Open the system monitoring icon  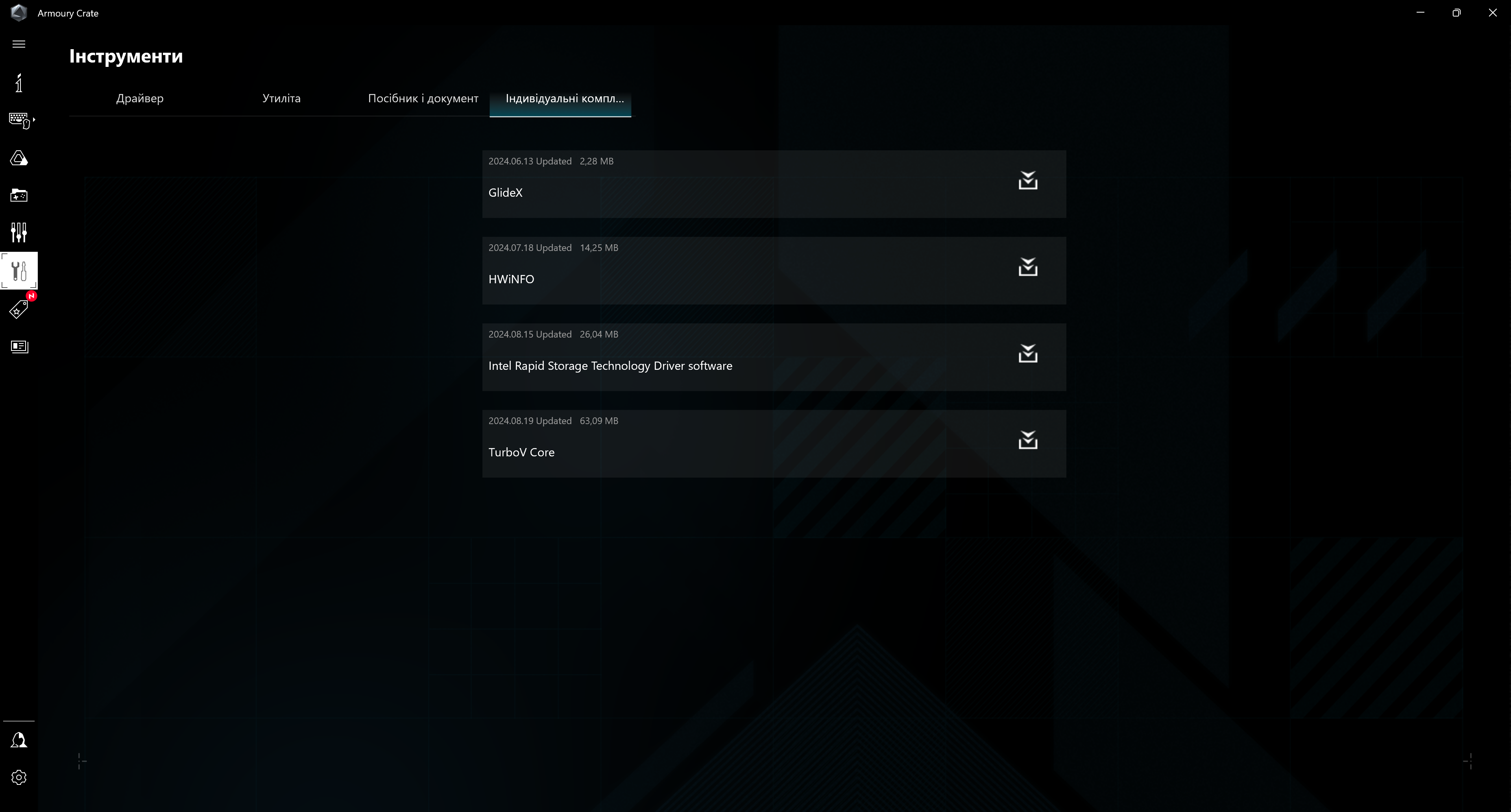click(19, 233)
